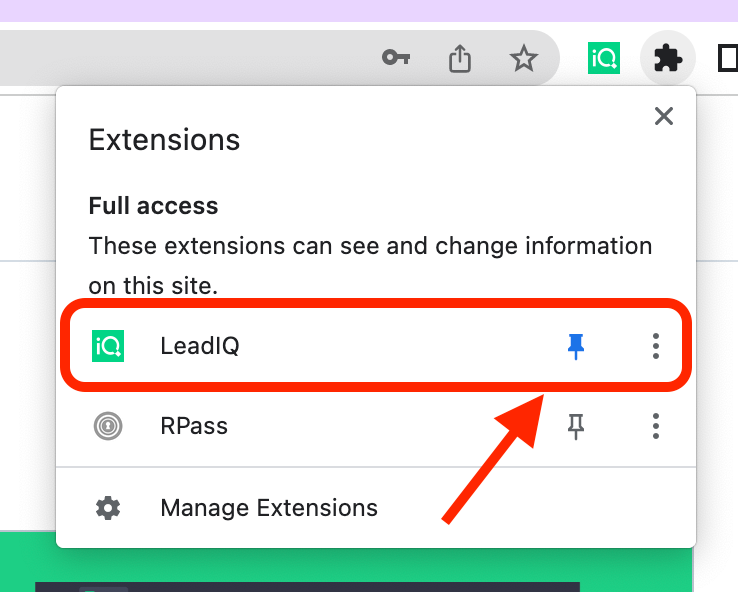738x592 pixels.
Task: Open saved passwords via the key icon
Action: pos(396,59)
